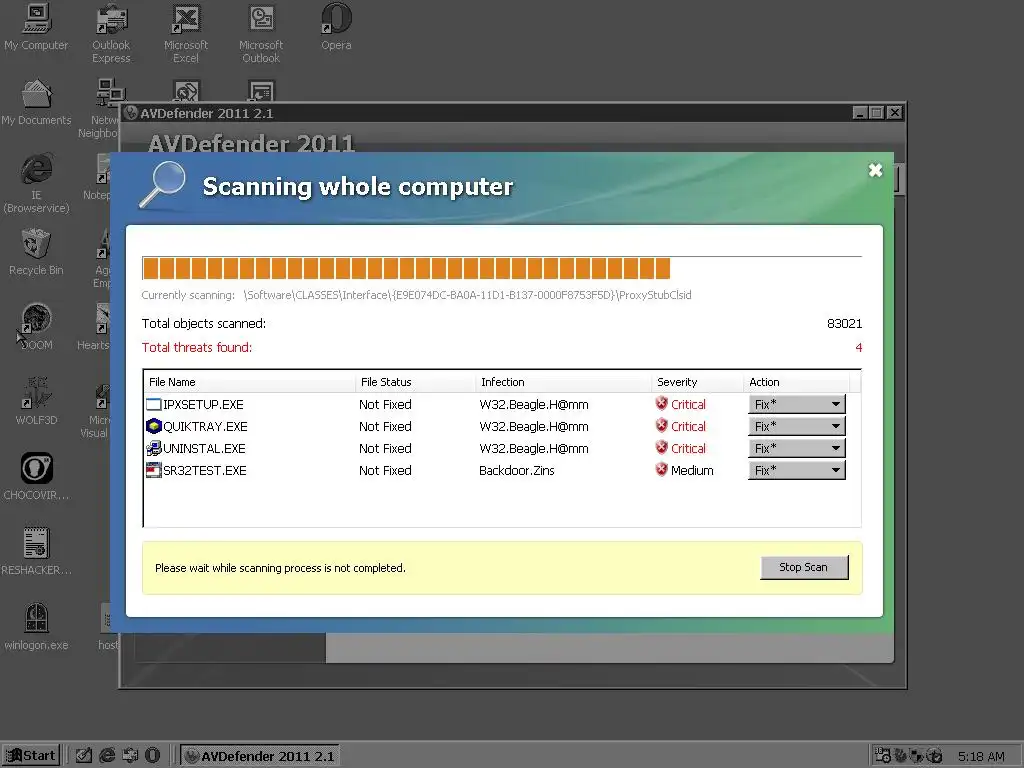Click AVDefender 2011 2.1 taskbar button
Screen dimensions: 1024x768
tap(259, 756)
